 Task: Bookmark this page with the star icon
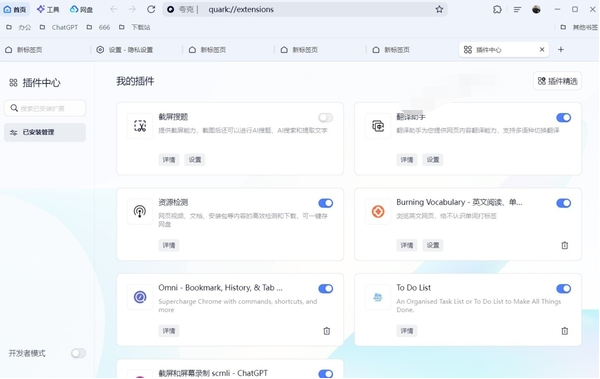tap(439, 10)
